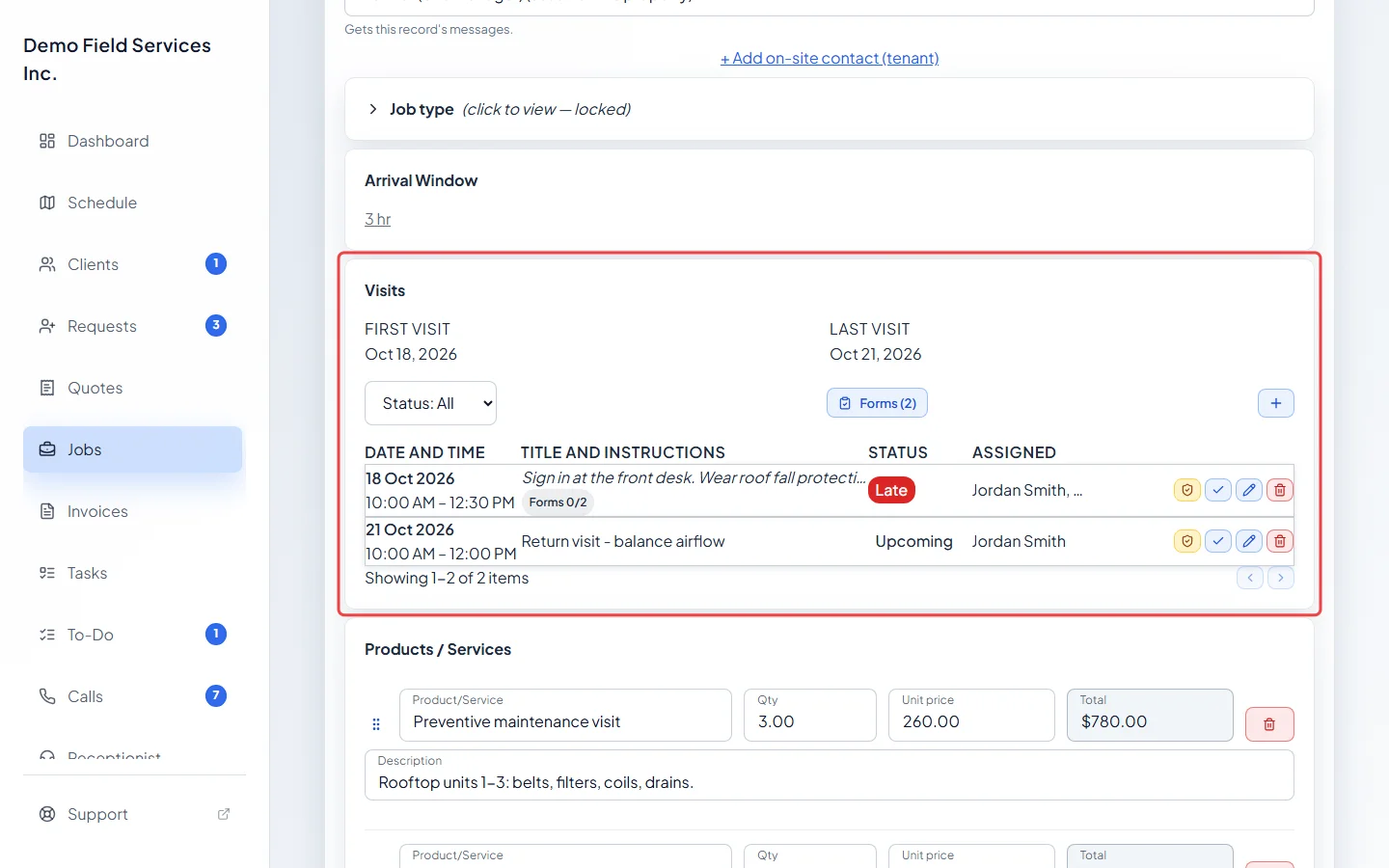Open Invoices from the sidebar

point(133,511)
